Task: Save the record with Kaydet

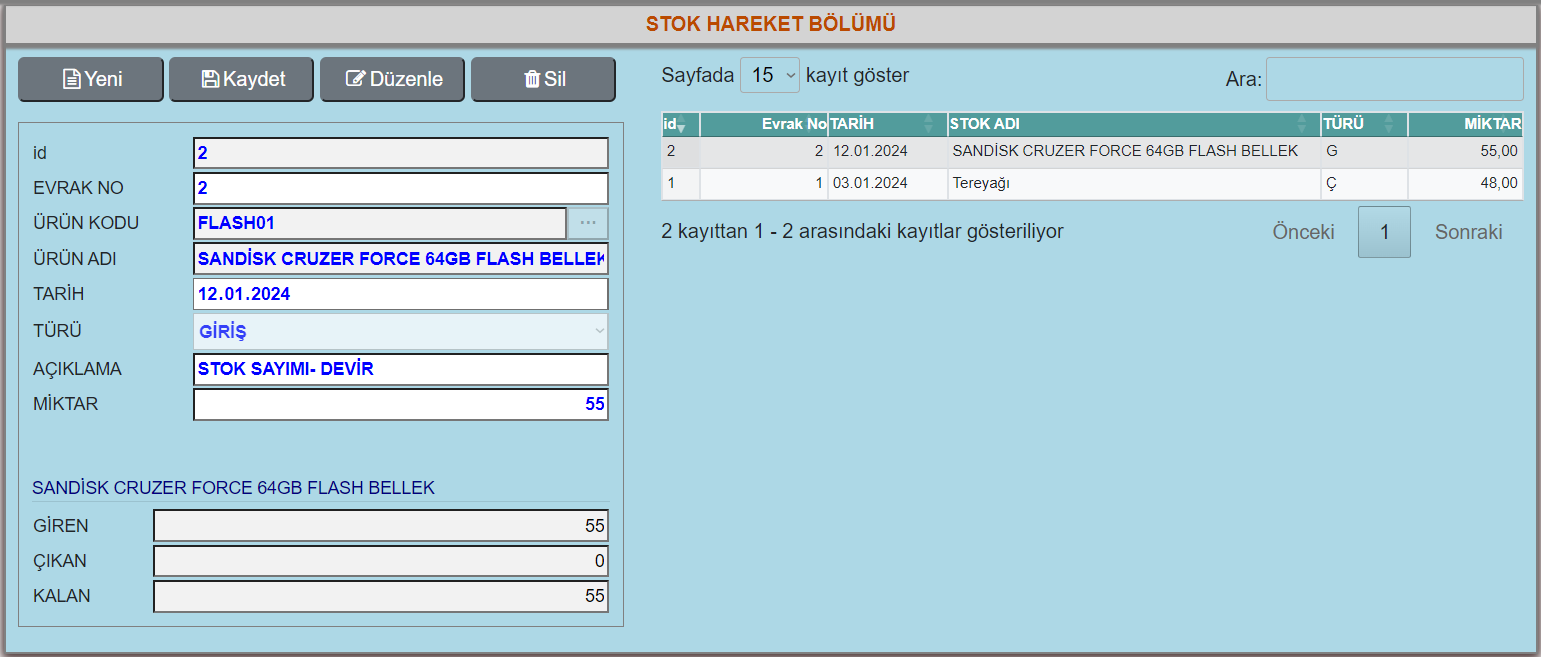Action: pyautogui.click(x=241, y=79)
